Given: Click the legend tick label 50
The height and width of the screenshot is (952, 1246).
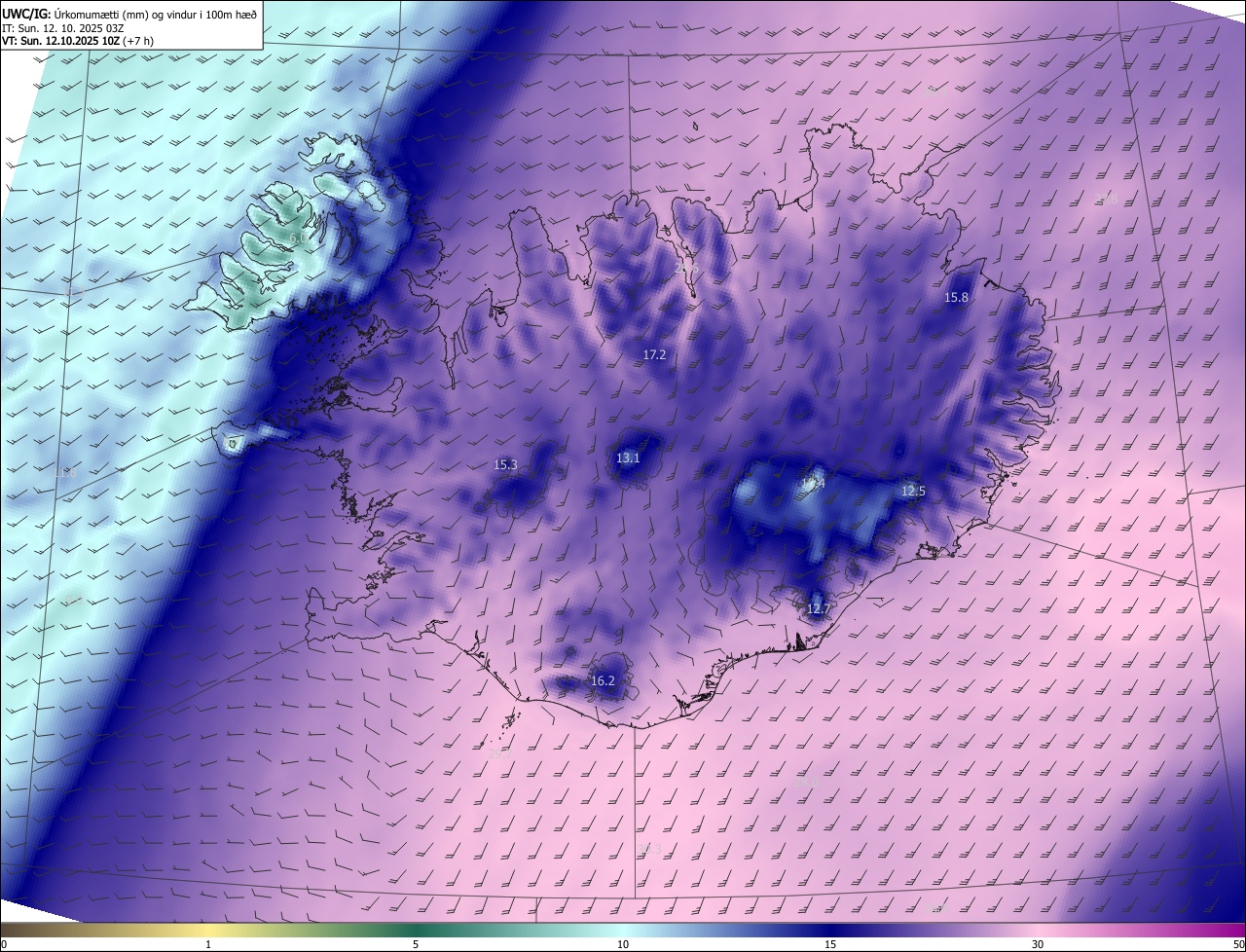Looking at the screenshot, I should (x=1238, y=944).
